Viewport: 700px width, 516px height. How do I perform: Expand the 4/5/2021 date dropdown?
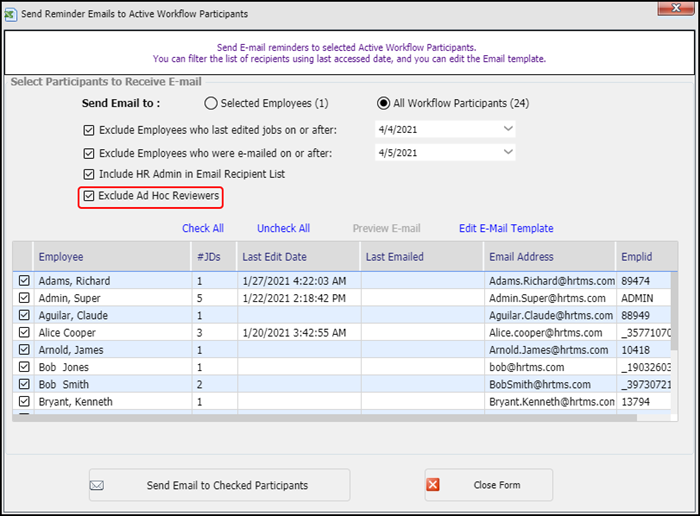pos(508,152)
